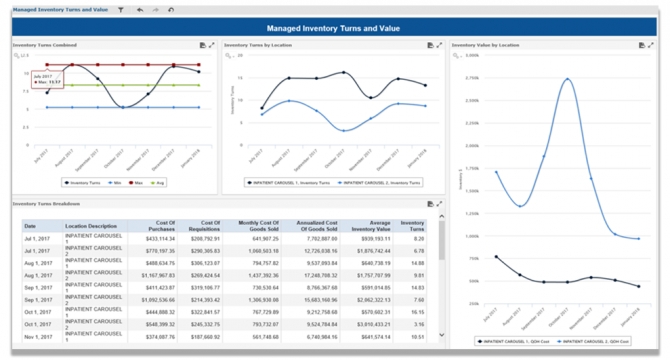Toggle the Max series in legend

coord(136,183)
